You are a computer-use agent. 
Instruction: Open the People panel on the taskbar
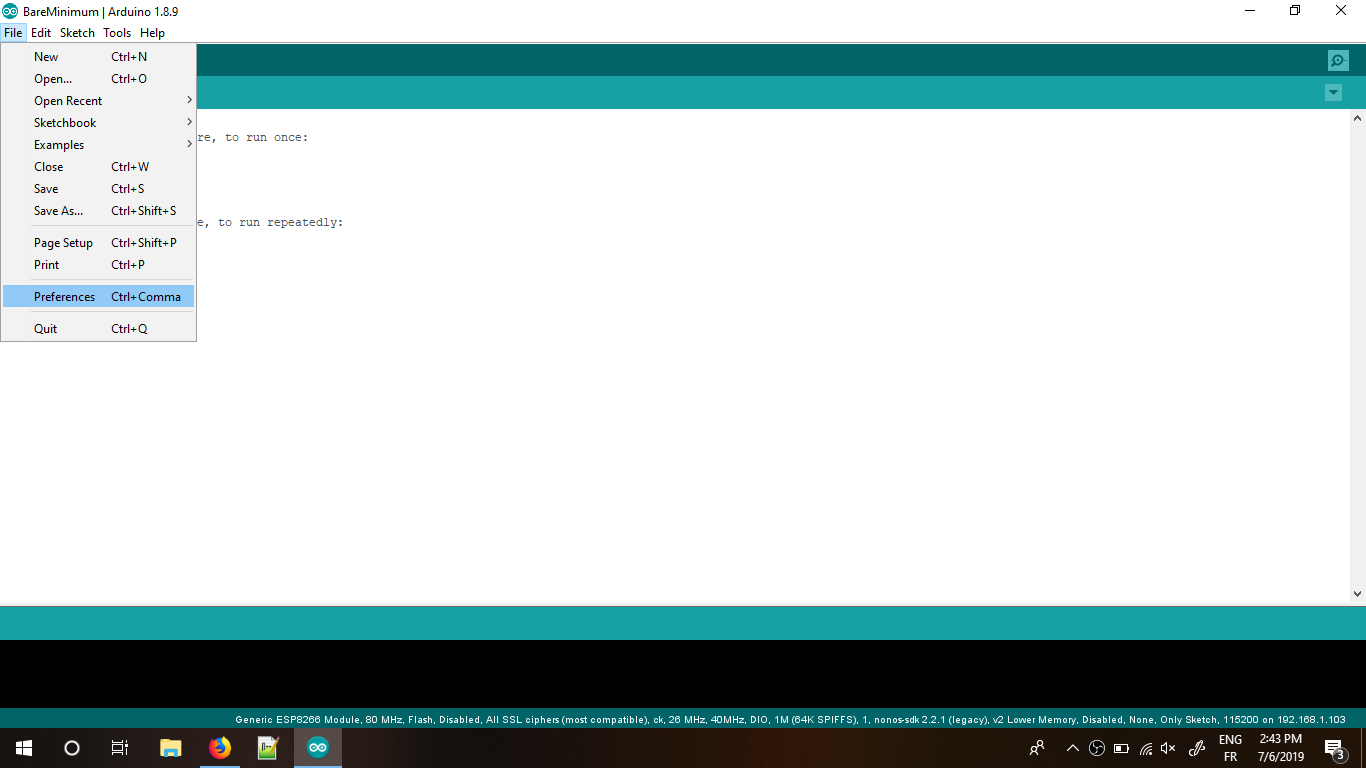(x=1037, y=747)
